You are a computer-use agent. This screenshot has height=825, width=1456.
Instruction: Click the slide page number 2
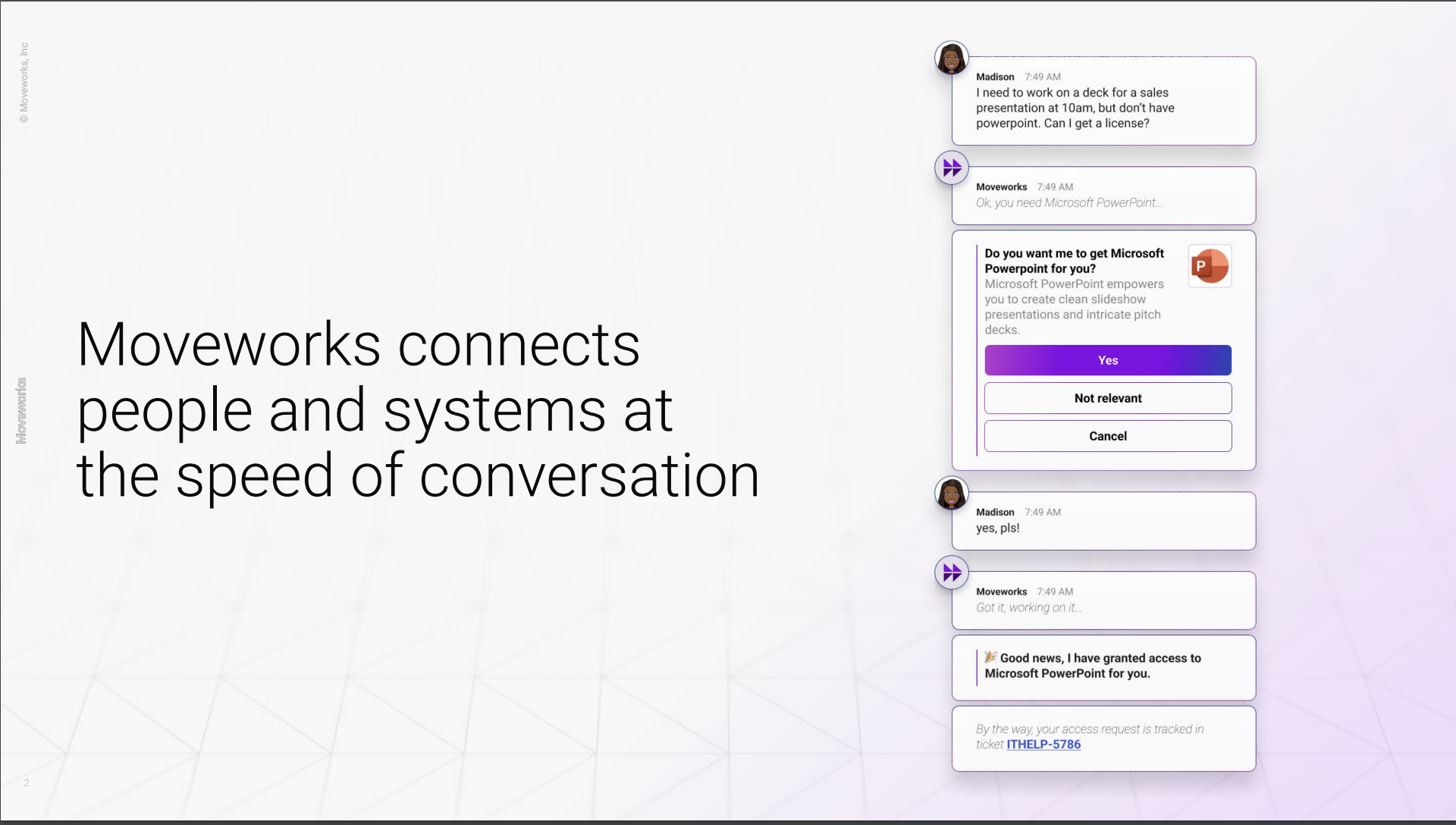coord(27,783)
